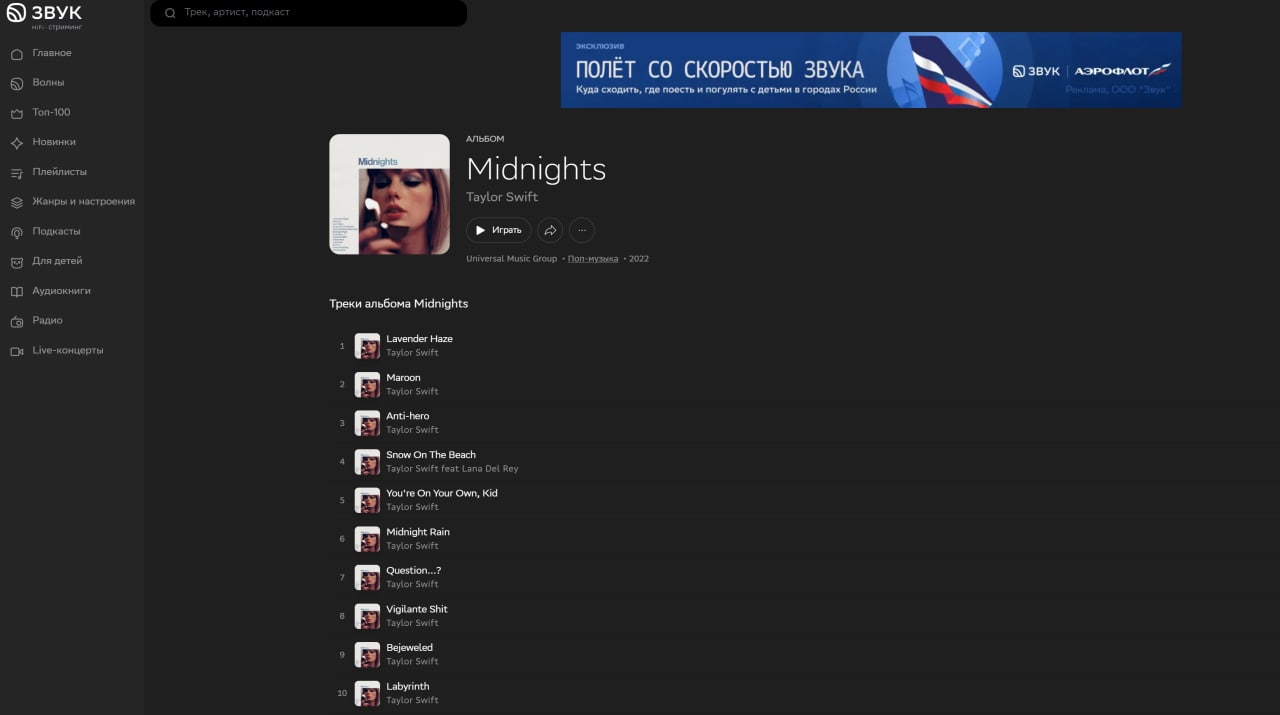Screen dimensions: 1280x715
Task: Open the Волны waves icon
Action: click(x=16, y=83)
